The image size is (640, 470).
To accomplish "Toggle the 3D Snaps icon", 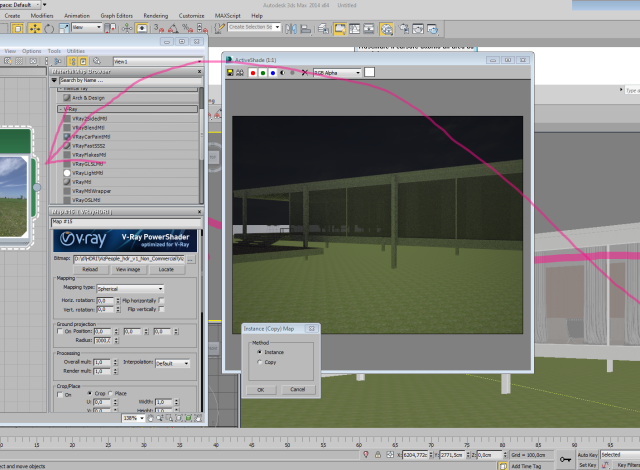I will pyautogui.click(x=158, y=28).
